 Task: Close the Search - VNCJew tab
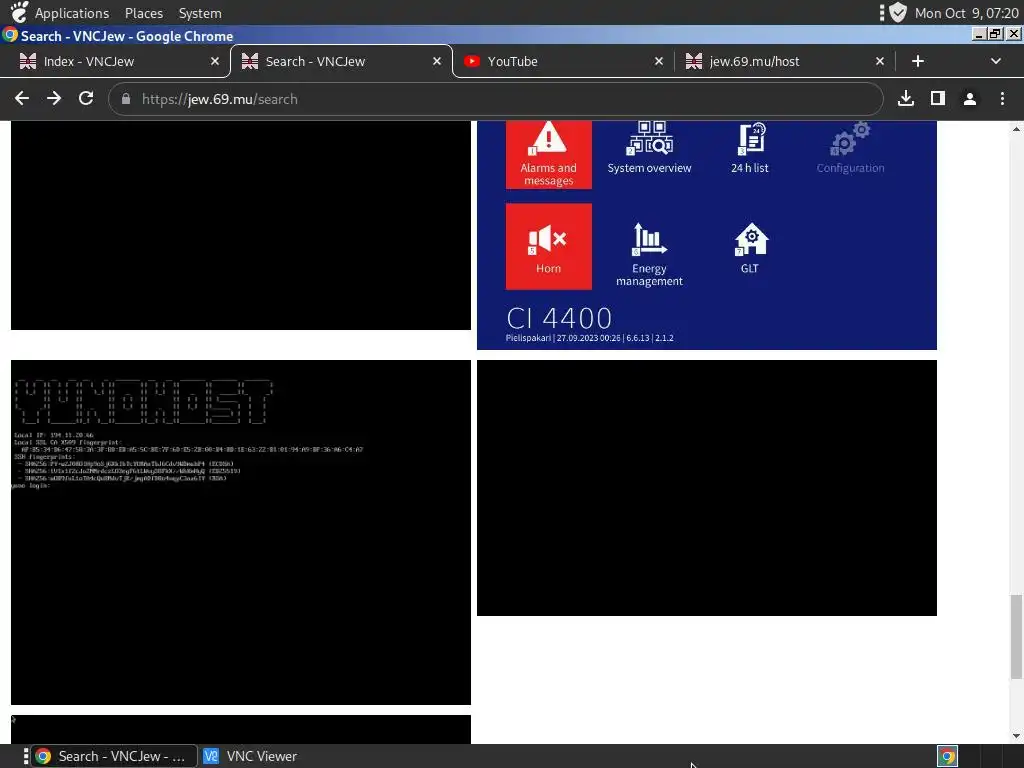tap(437, 61)
